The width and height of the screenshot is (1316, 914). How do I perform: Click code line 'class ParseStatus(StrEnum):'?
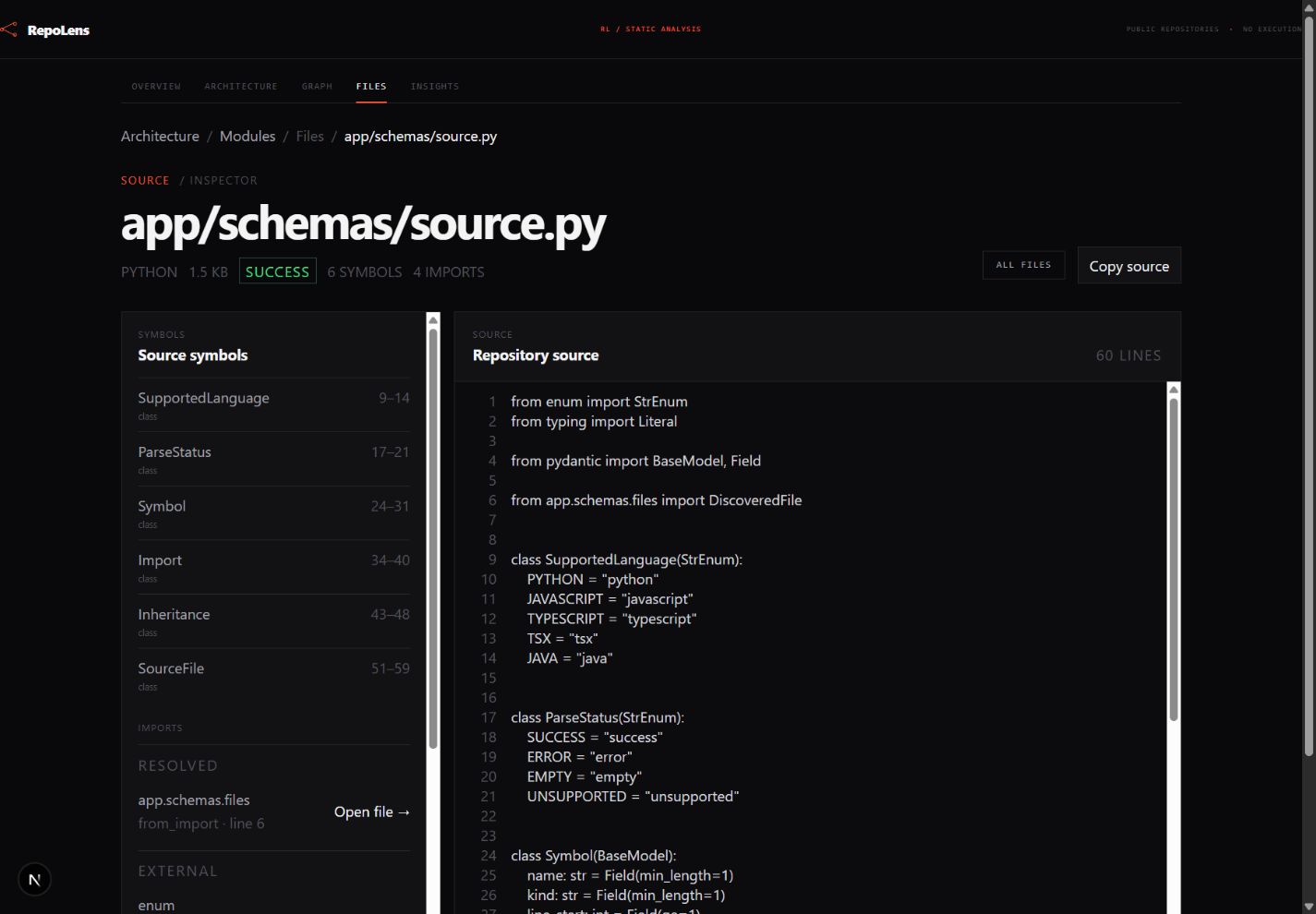pyautogui.click(x=598, y=717)
